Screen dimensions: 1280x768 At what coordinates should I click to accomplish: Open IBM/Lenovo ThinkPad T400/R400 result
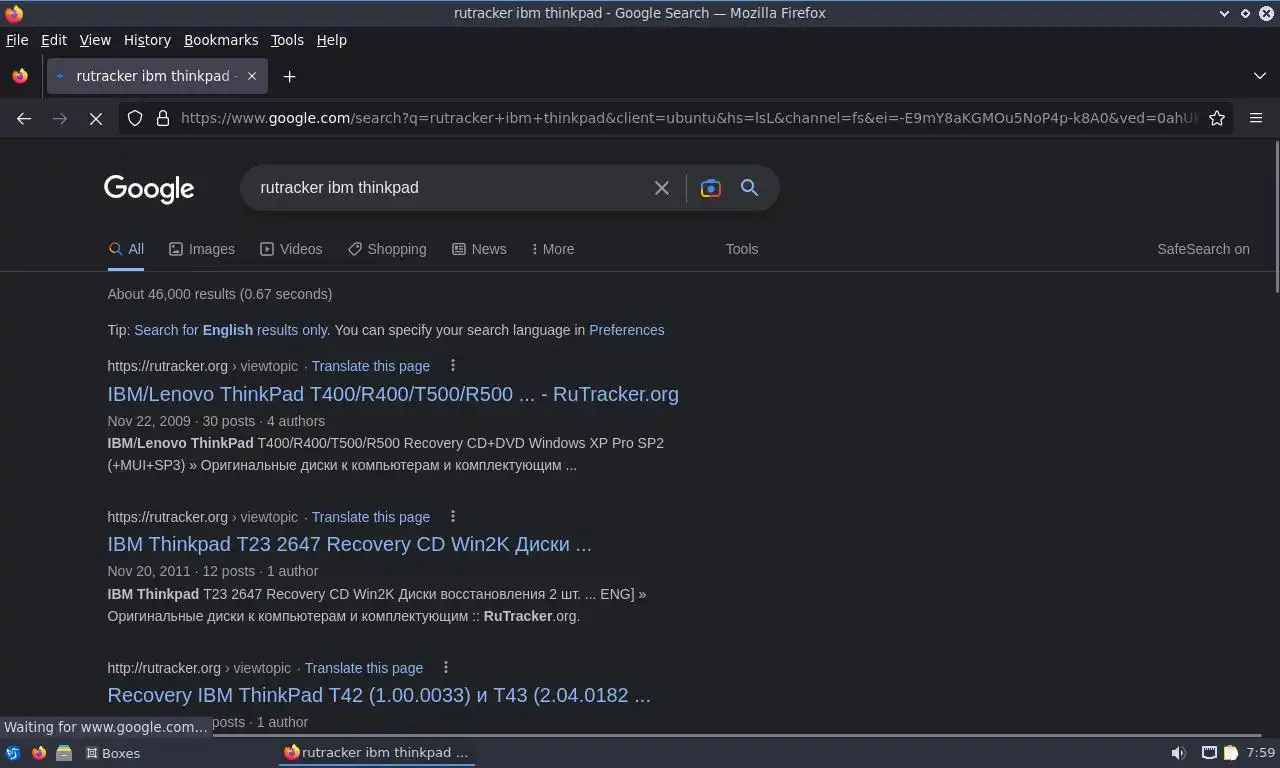tap(393, 394)
